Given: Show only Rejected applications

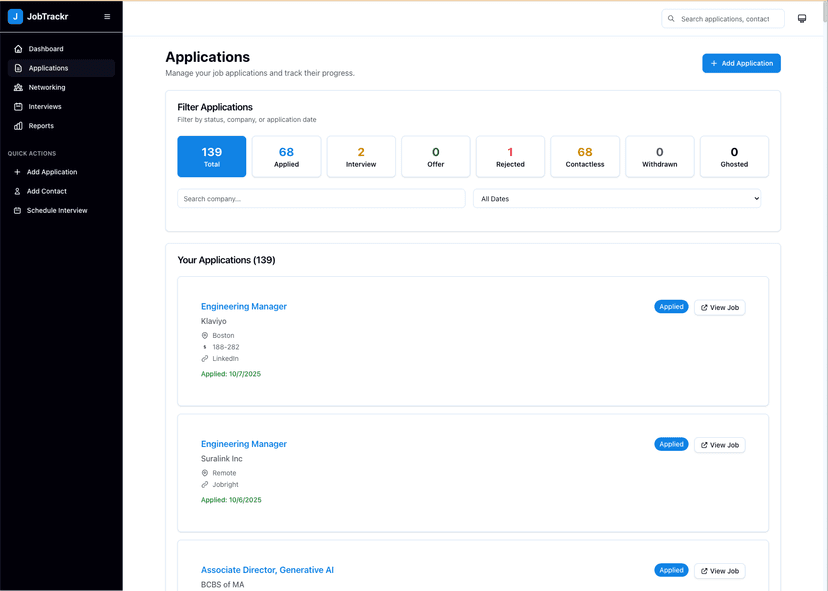Looking at the screenshot, I should [x=510, y=156].
